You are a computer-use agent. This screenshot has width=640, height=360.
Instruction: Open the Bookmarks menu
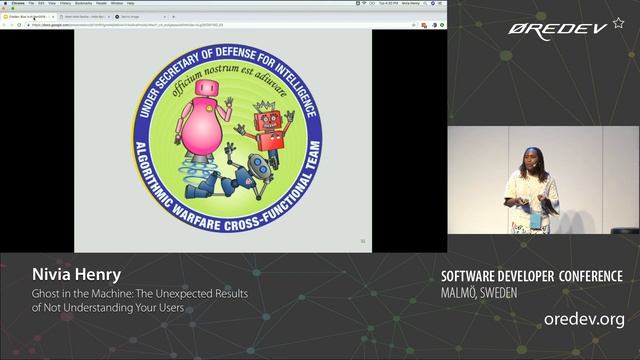(83, 3)
